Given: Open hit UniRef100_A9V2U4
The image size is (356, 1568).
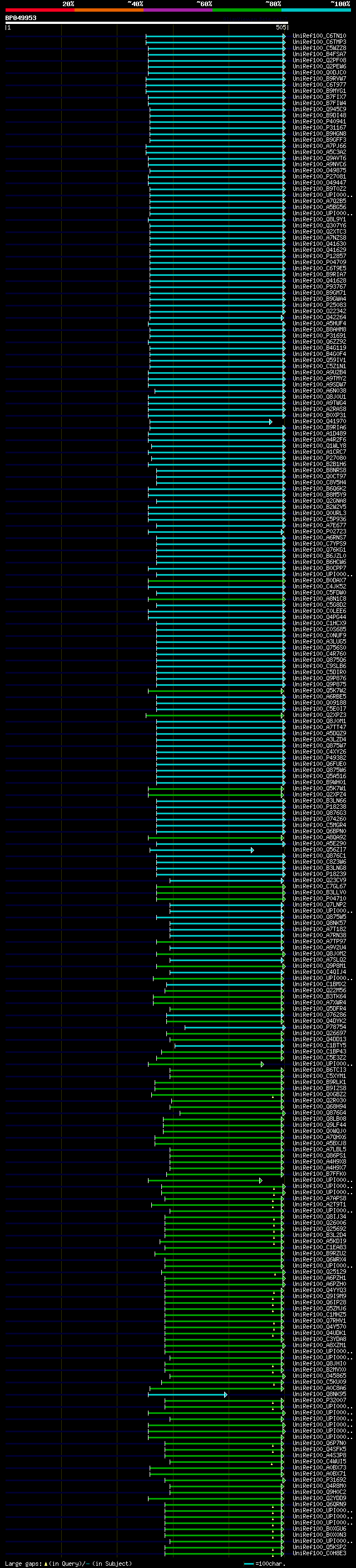Looking at the screenshot, I should click(319, 948).
